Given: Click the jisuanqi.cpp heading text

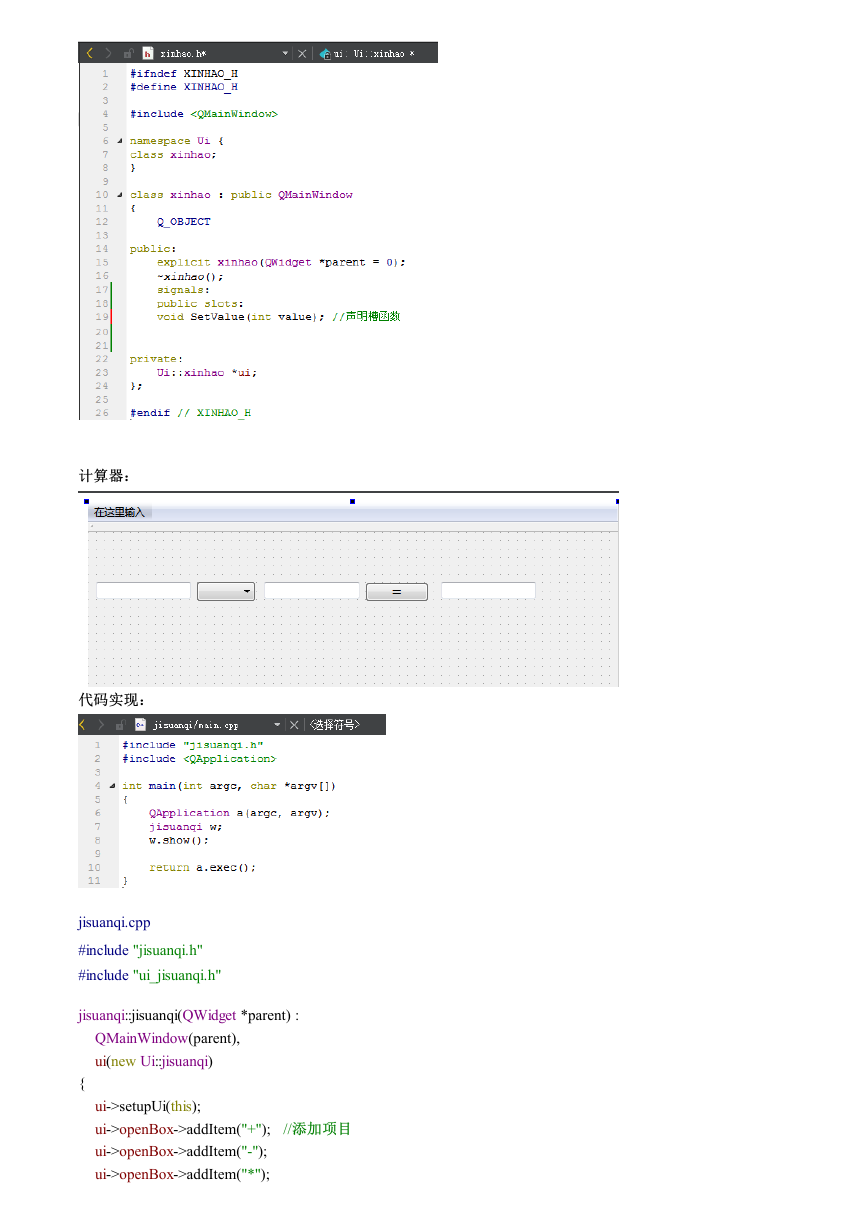Looking at the screenshot, I should (114, 922).
